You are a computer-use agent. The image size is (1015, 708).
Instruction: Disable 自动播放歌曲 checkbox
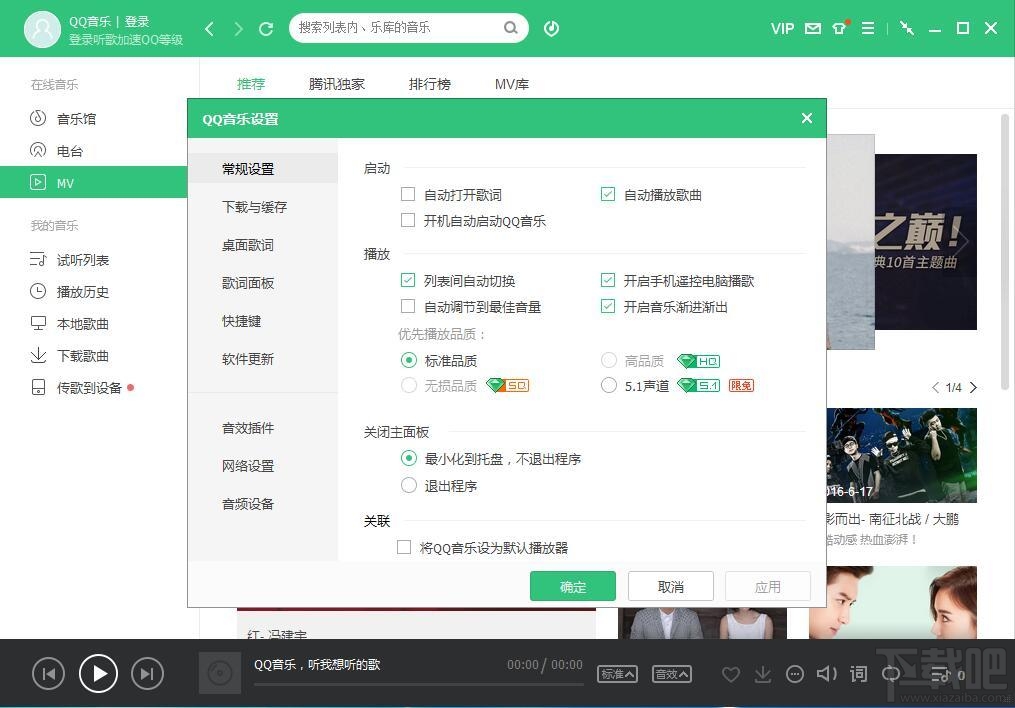[608, 194]
